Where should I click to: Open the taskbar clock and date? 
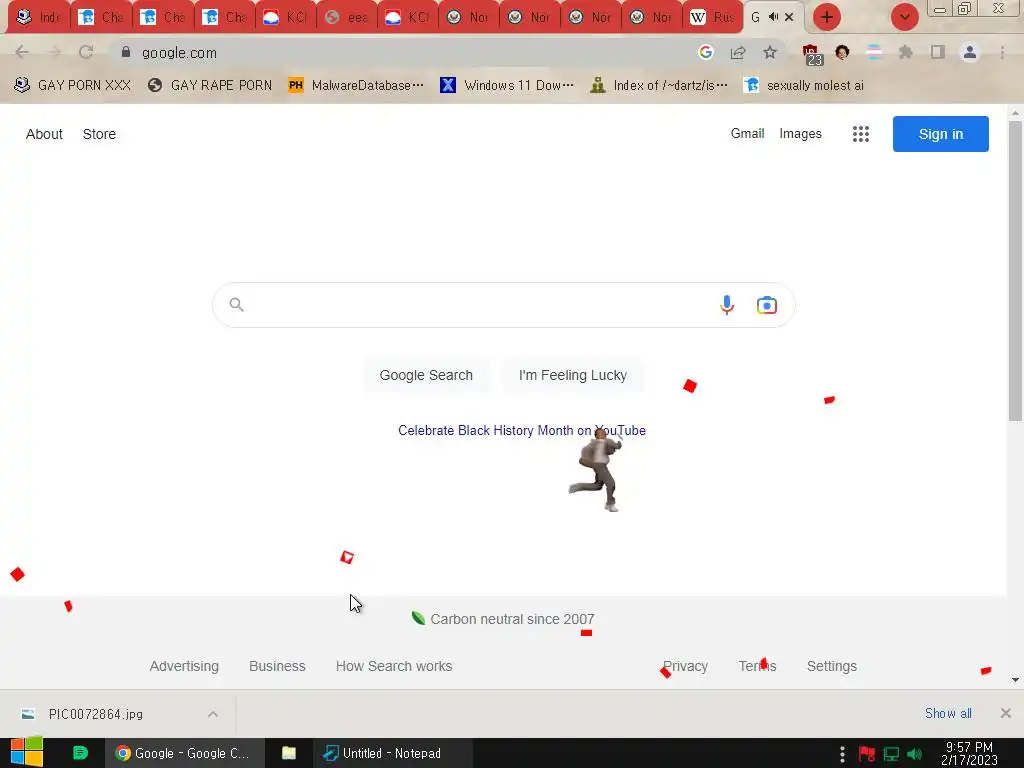click(969, 754)
